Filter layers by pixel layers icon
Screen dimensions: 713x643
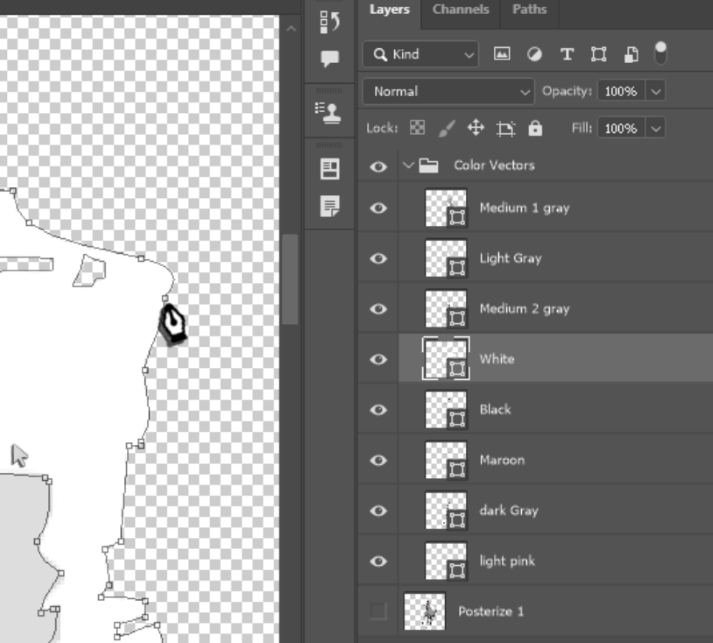pos(502,54)
